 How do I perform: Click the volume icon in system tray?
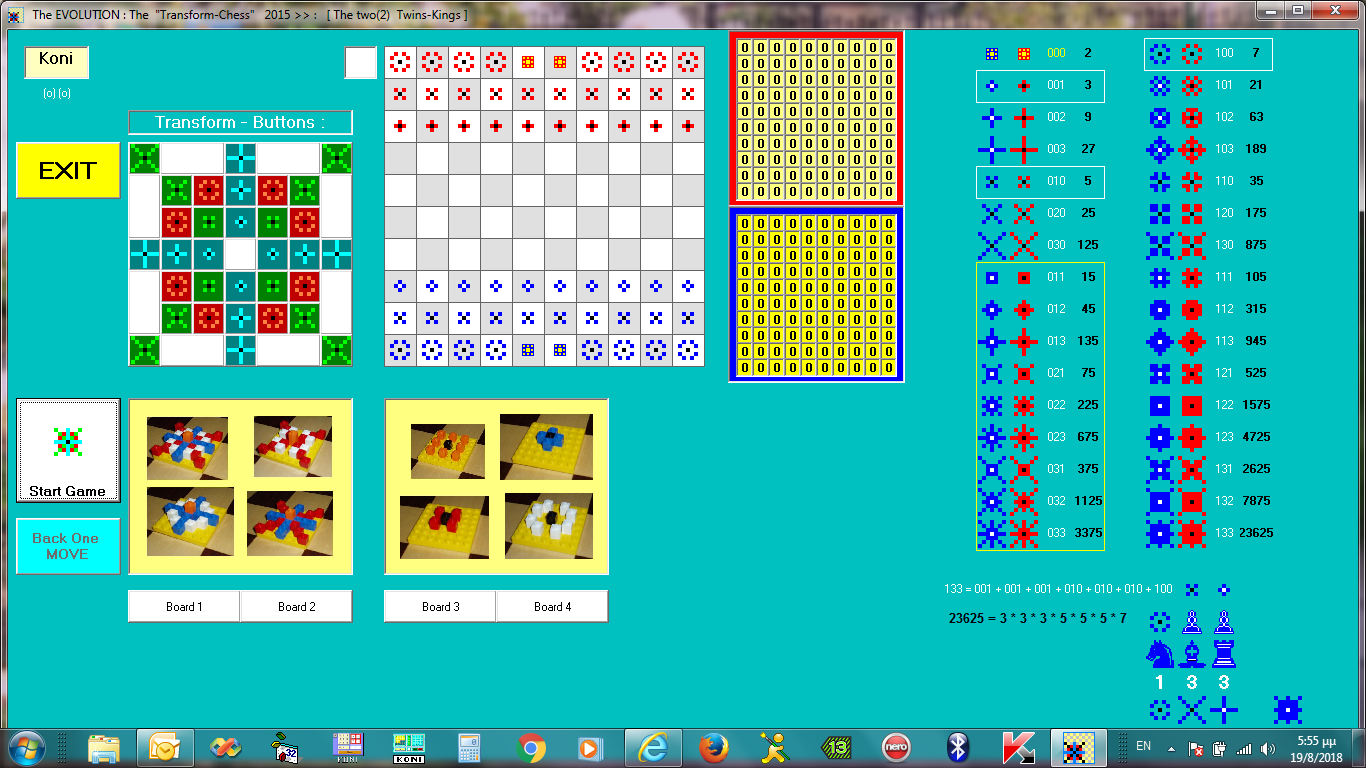(1268, 748)
